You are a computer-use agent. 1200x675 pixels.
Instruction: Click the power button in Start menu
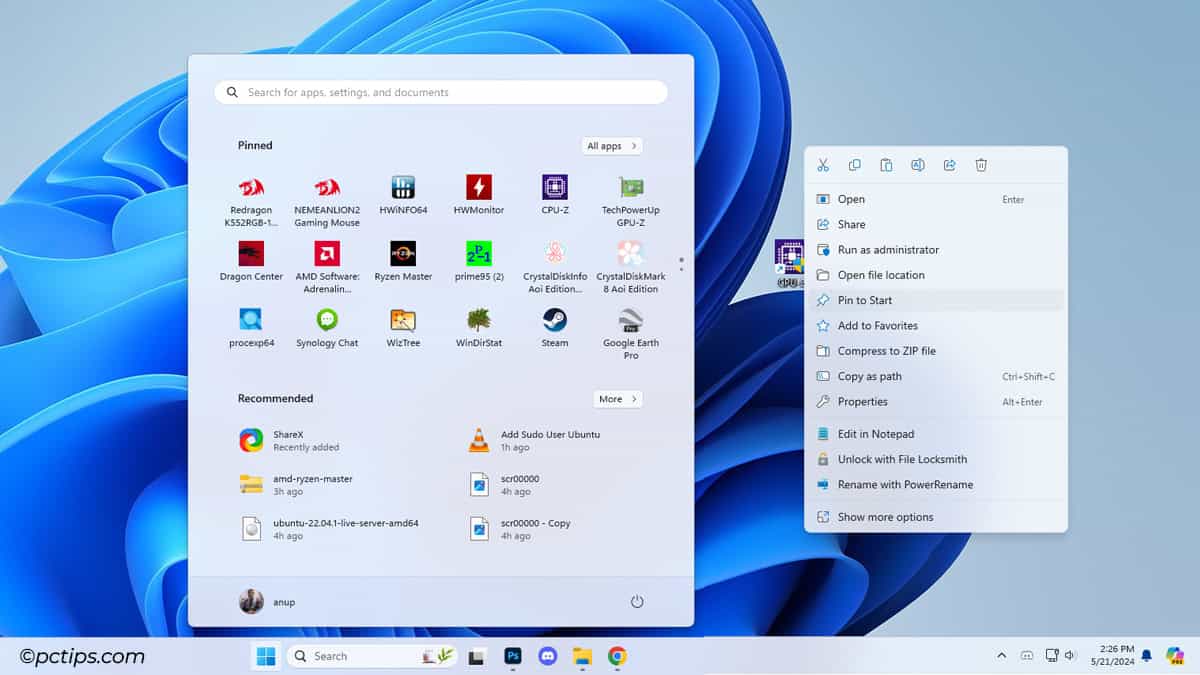tap(637, 602)
